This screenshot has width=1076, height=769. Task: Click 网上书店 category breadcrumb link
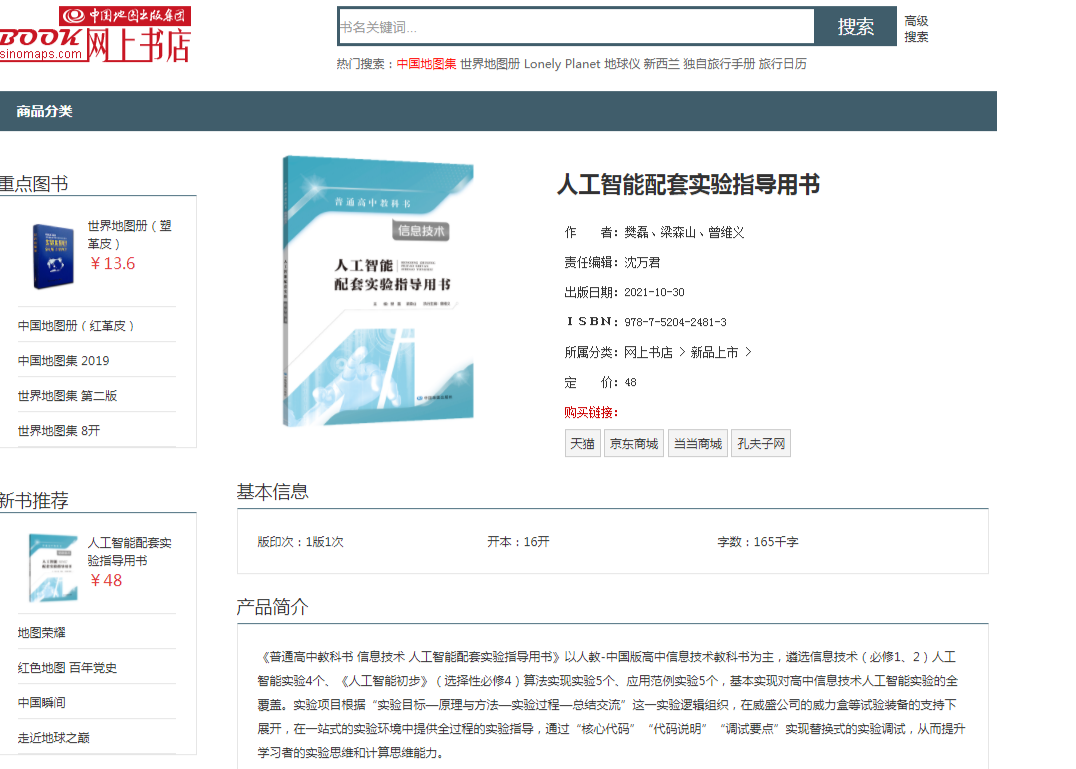coord(648,353)
